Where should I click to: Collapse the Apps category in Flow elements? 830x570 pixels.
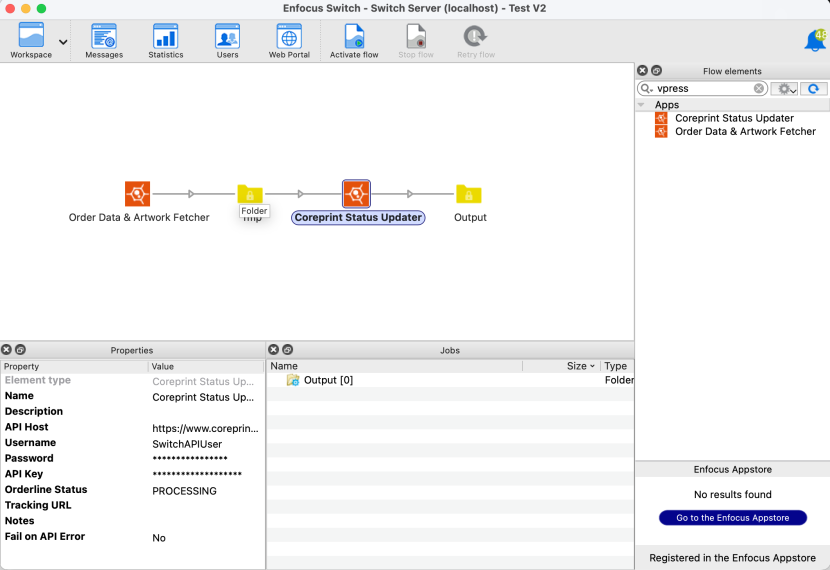pos(642,104)
